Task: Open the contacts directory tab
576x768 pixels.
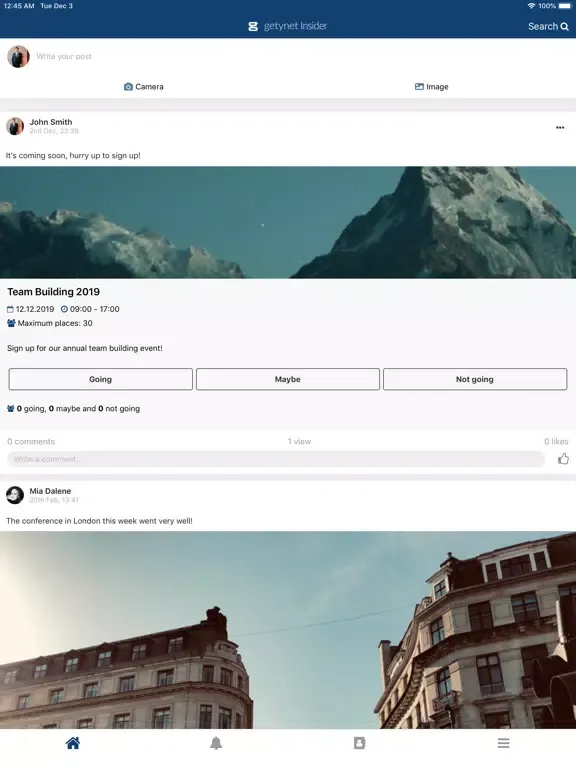Action: click(x=360, y=743)
